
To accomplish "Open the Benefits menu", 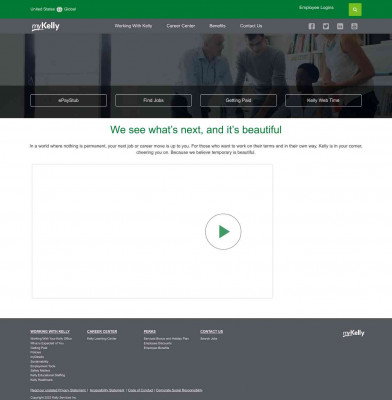I will click(217, 26).
